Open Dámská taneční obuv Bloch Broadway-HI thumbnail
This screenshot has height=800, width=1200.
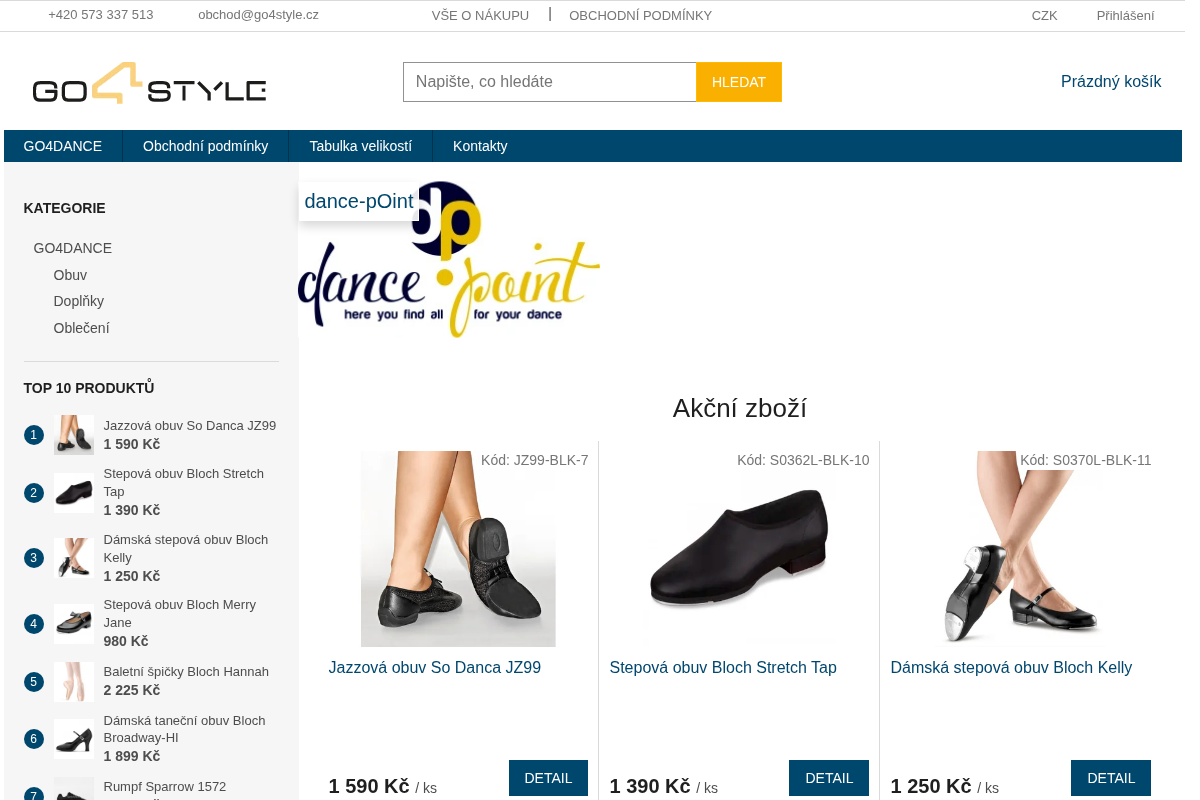(74, 739)
